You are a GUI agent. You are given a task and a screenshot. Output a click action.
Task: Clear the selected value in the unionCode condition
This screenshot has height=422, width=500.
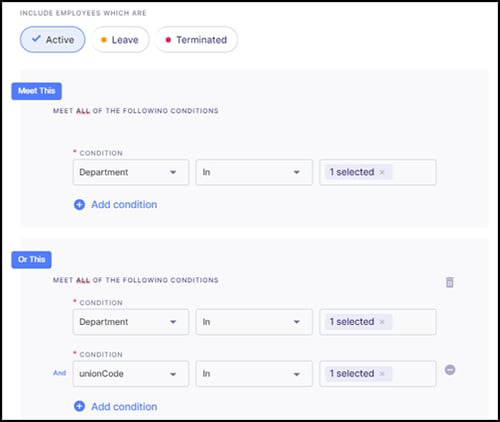point(382,374)
